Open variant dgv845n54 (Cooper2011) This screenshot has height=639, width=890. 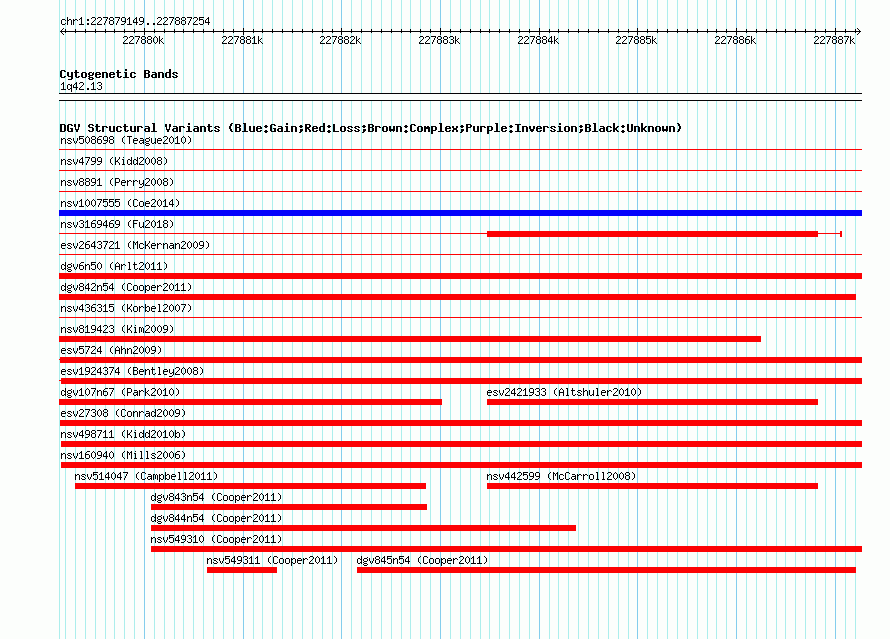pyautogui.click(x=422, y=560)
